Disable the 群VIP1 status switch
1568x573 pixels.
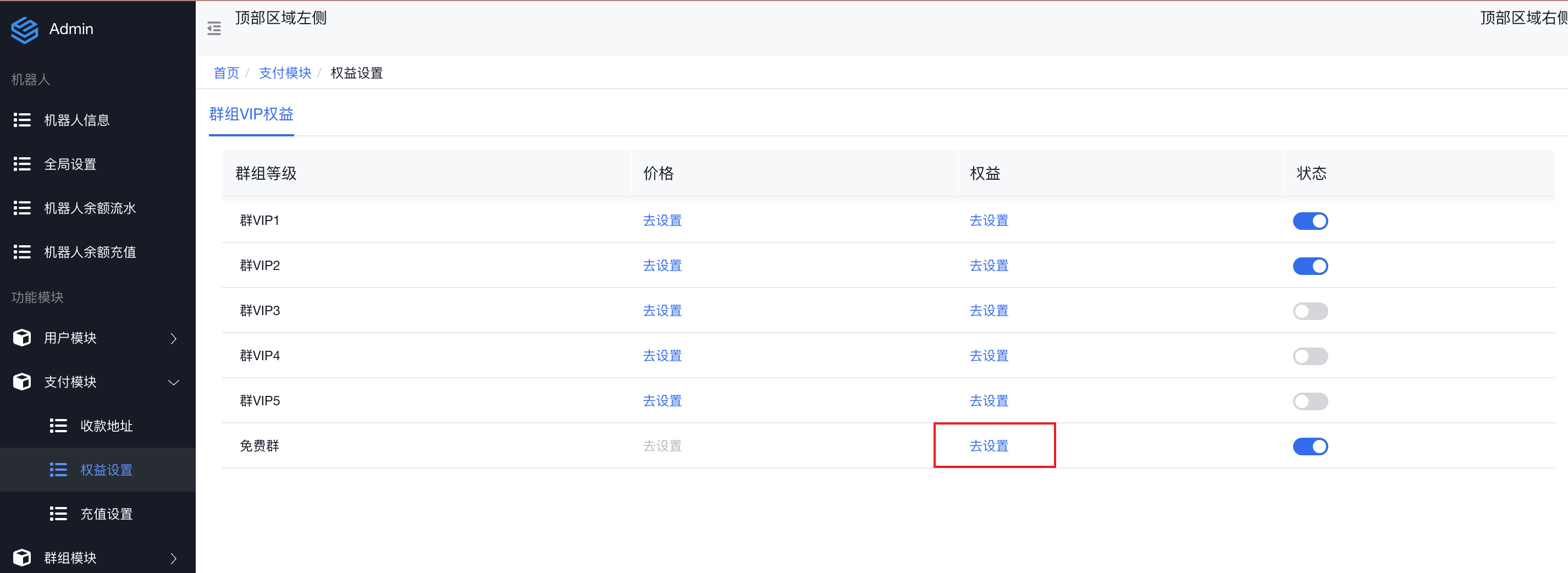(1310, 221)
